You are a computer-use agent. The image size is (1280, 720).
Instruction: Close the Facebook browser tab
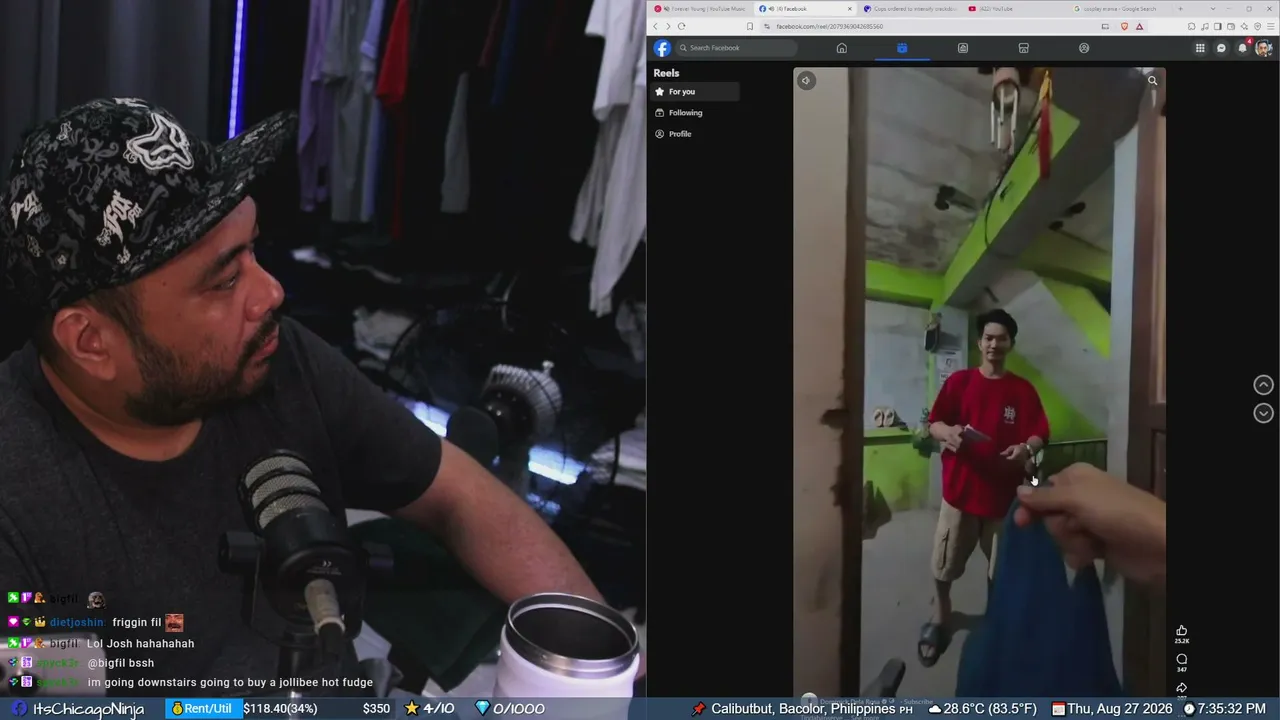tap(851, 9)
